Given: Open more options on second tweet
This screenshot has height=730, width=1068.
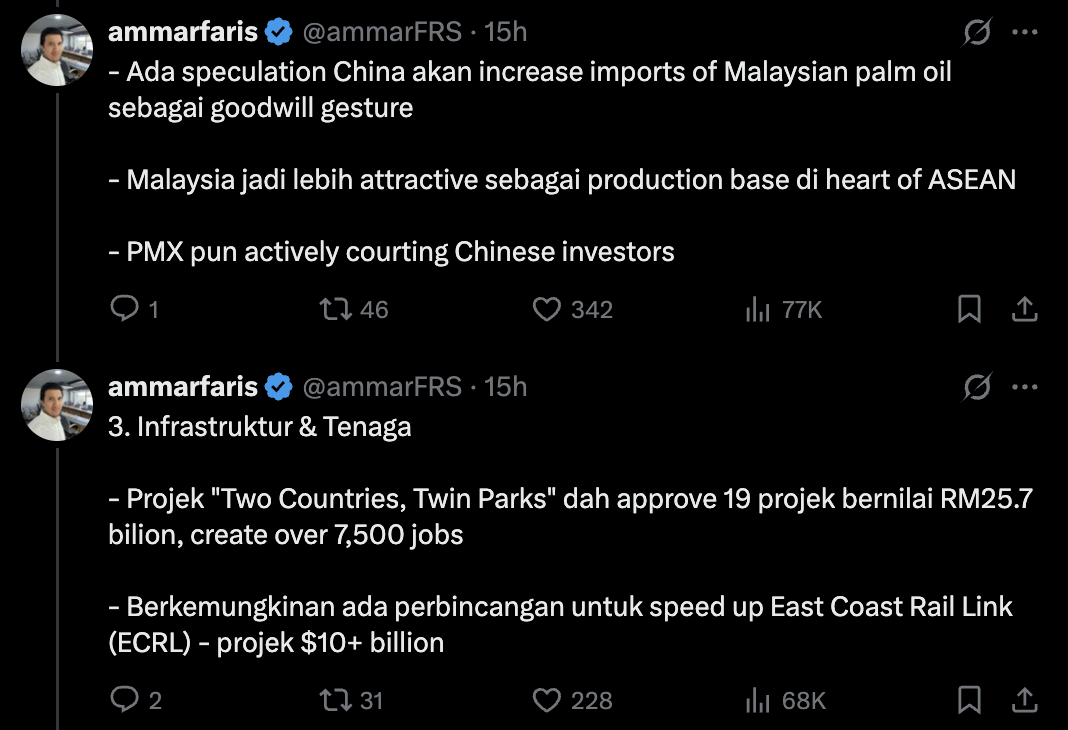Looking at the screenshot, I should (1025, 387).
